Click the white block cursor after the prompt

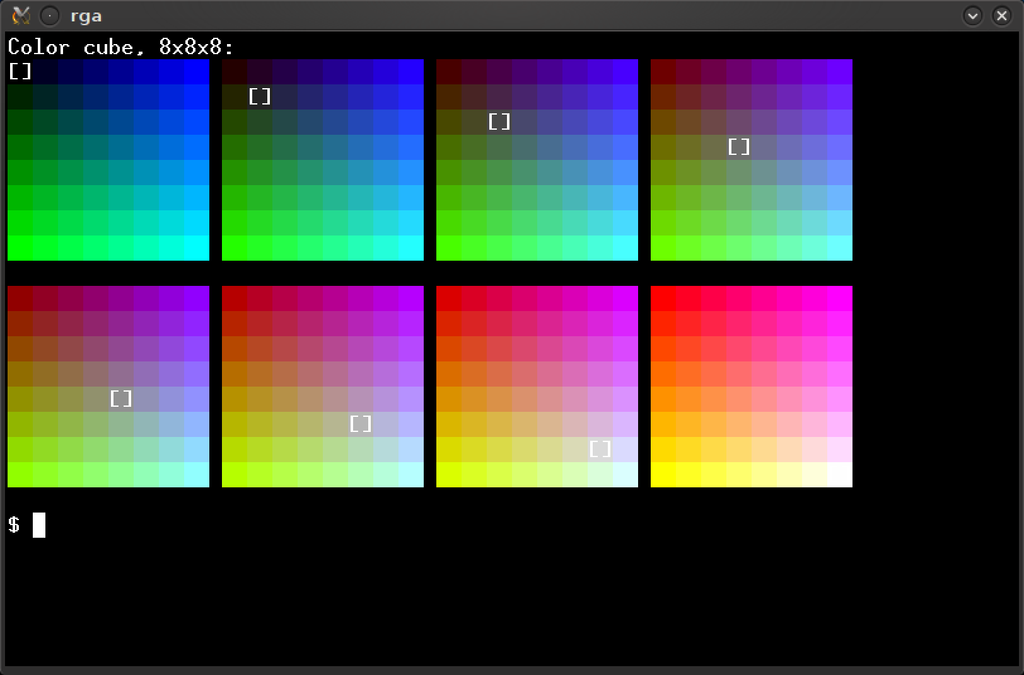coord(39,525)
